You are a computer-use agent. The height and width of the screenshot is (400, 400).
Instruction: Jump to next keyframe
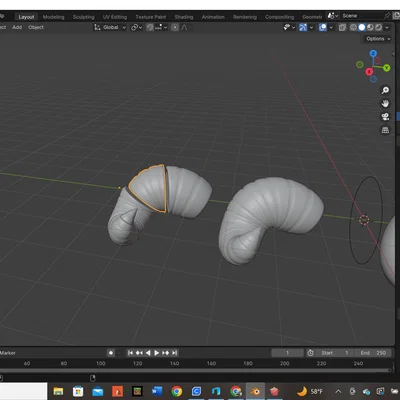tap(165, 353)
